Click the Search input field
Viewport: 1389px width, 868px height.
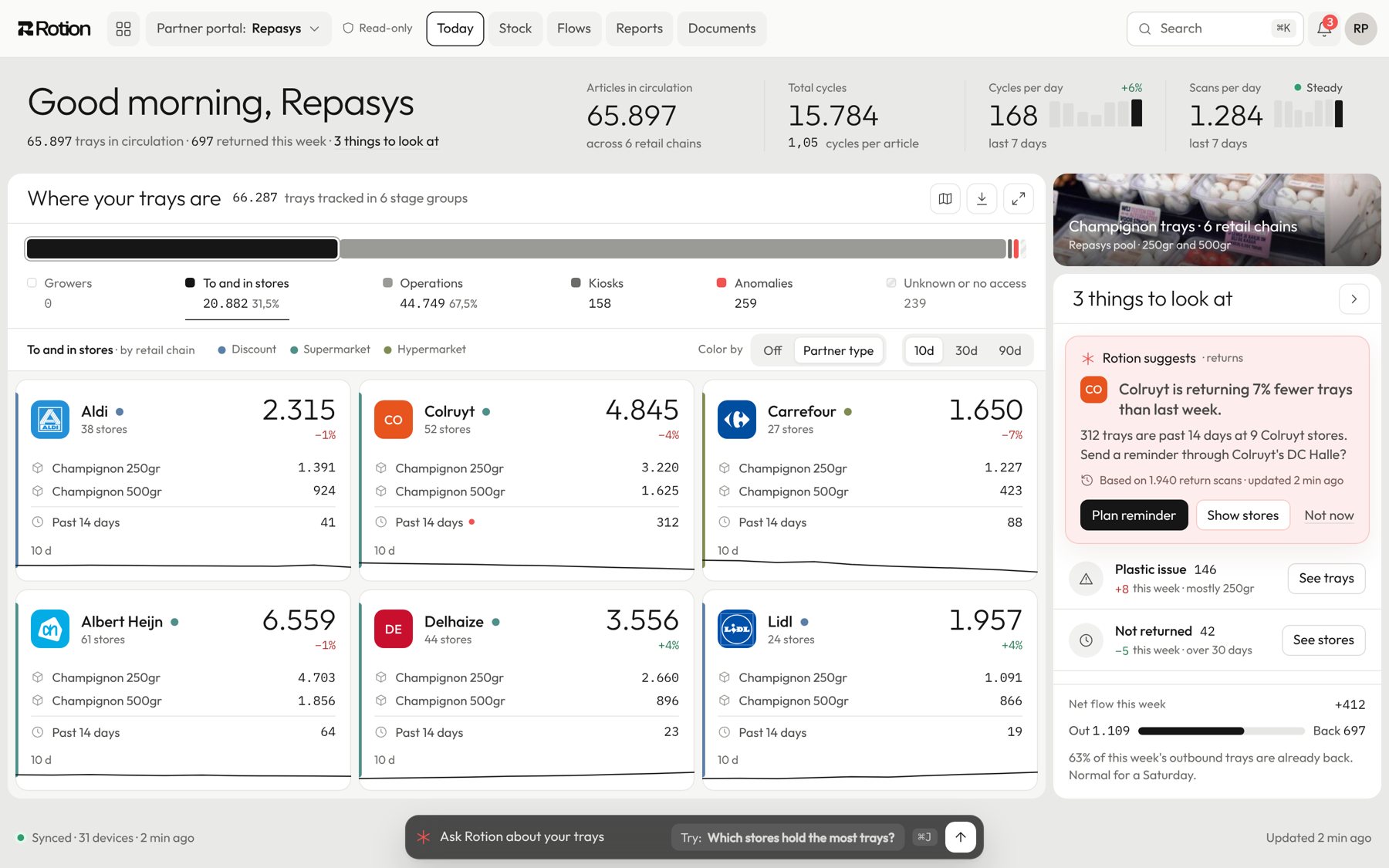click(1215, 29)
